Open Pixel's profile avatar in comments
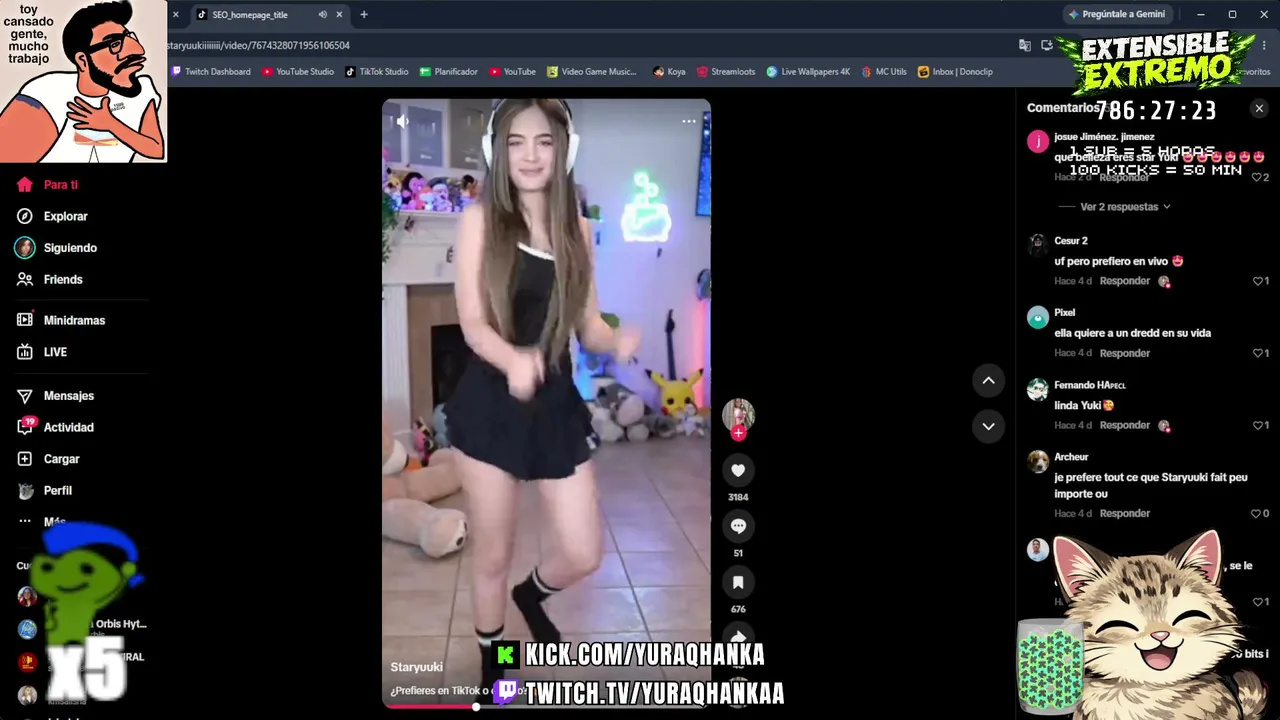The width and height of the screenshot is (1280, 720). [1038, 317]
